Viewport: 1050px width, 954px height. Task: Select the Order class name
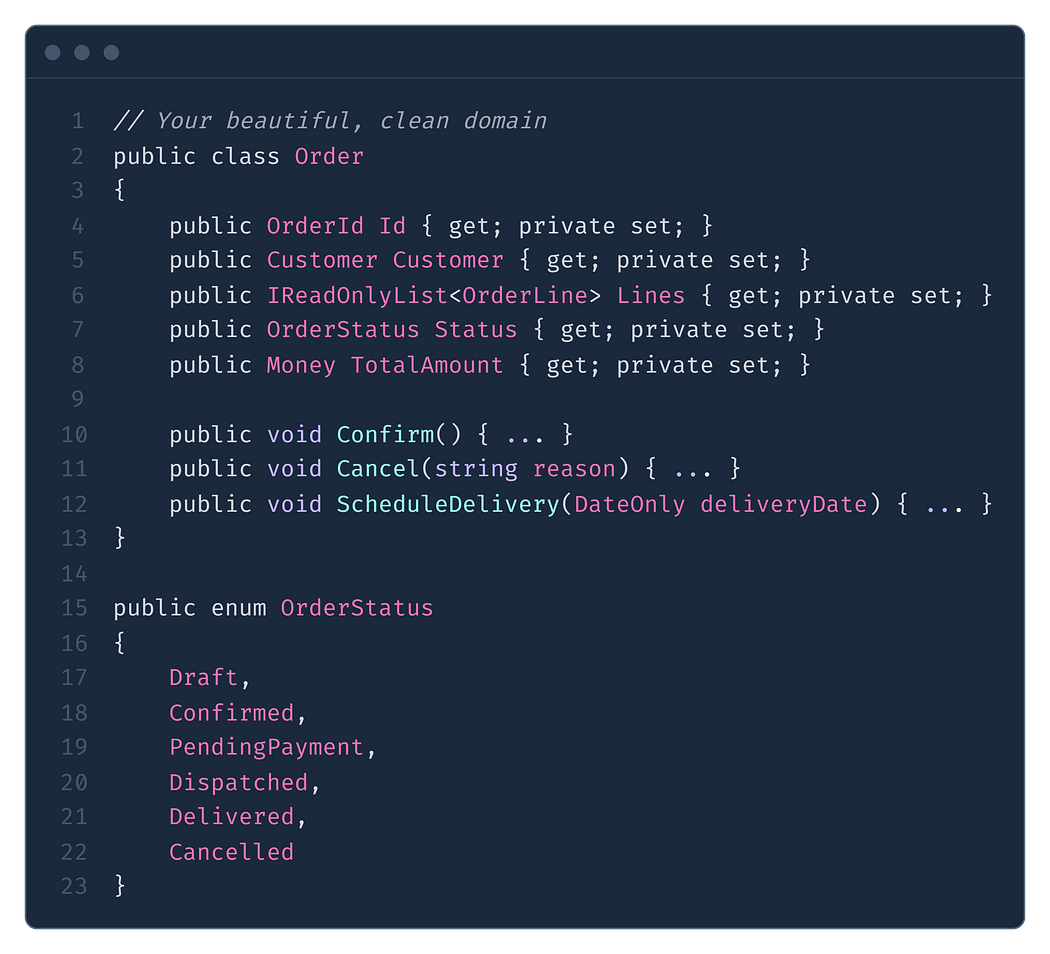coord(329,156)
